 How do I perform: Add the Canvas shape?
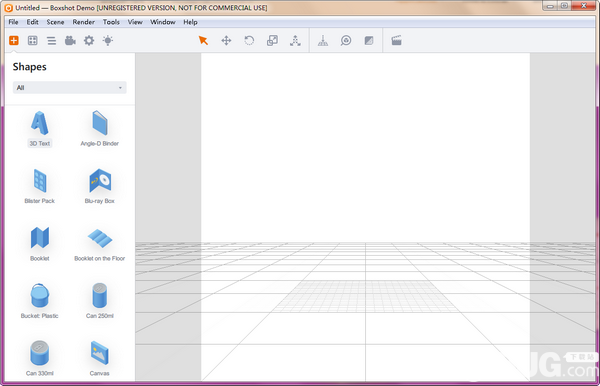pyautogui.click(x=99, y=358)
